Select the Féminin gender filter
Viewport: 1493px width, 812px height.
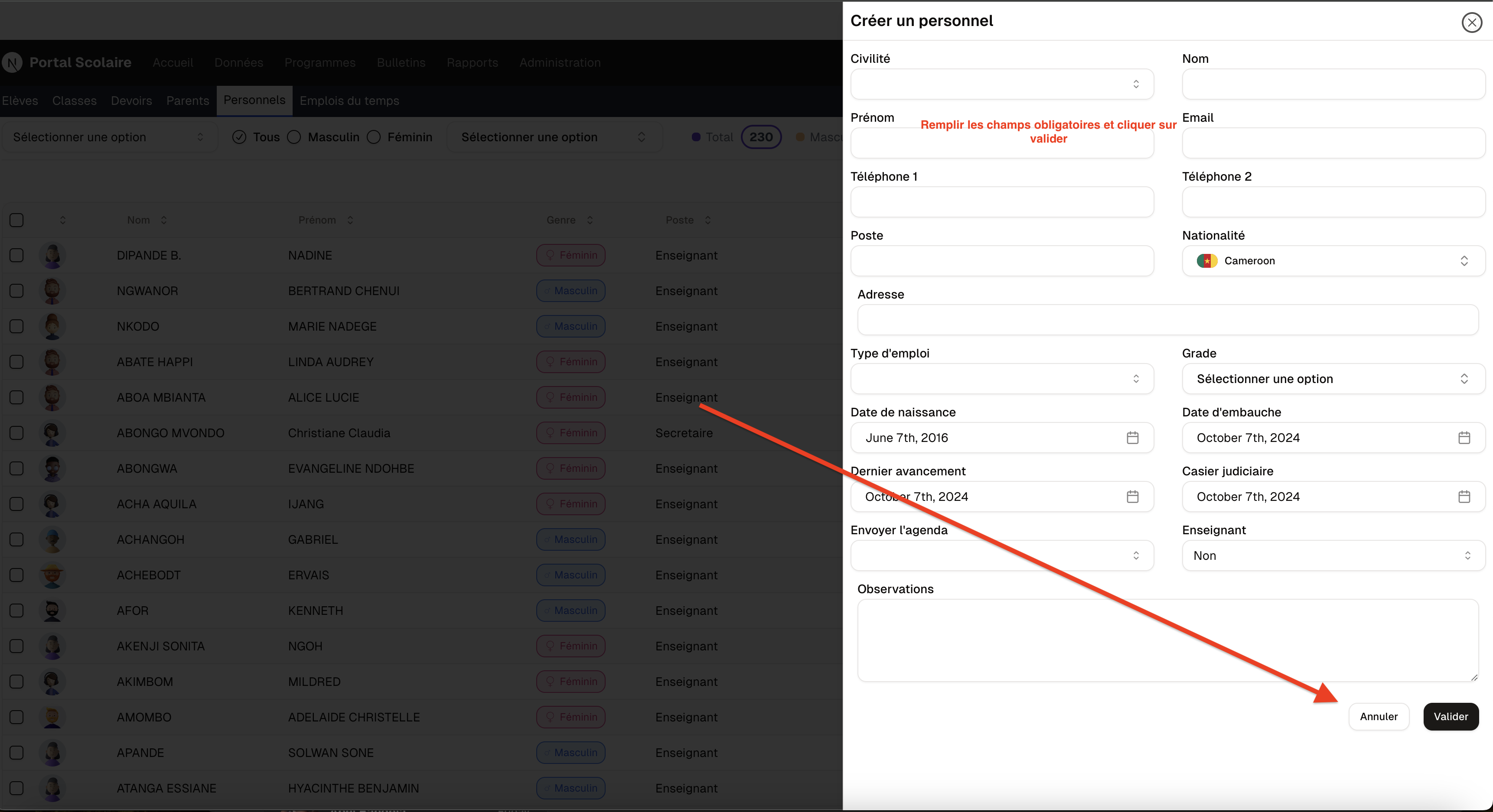click(x=374, y=137)
